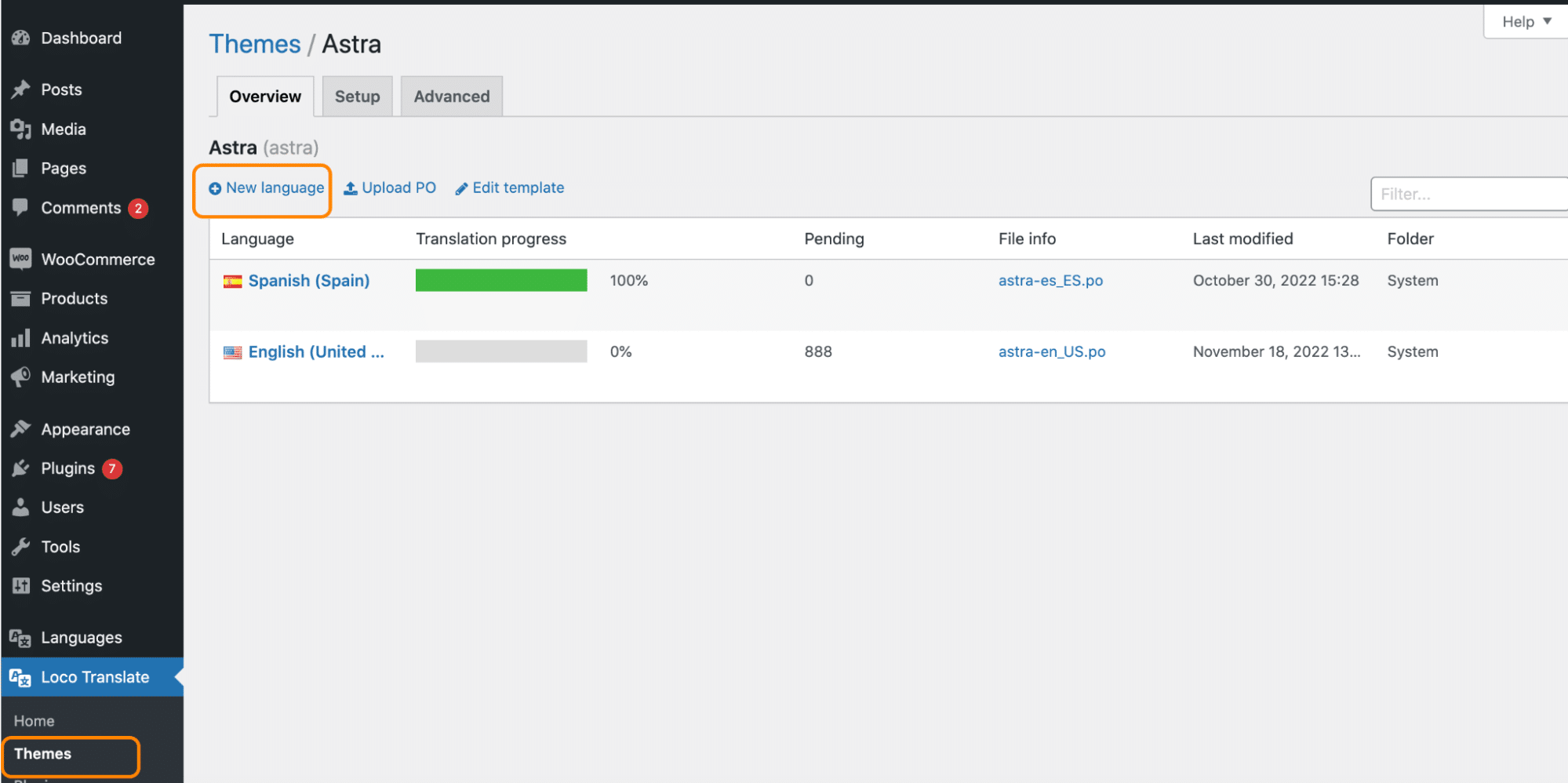The height and width of the screenshot is (783, 1568).
Task: Click October 30, 2022 15:28 date
Action: pyautogui.click(x=1275, y=281)
